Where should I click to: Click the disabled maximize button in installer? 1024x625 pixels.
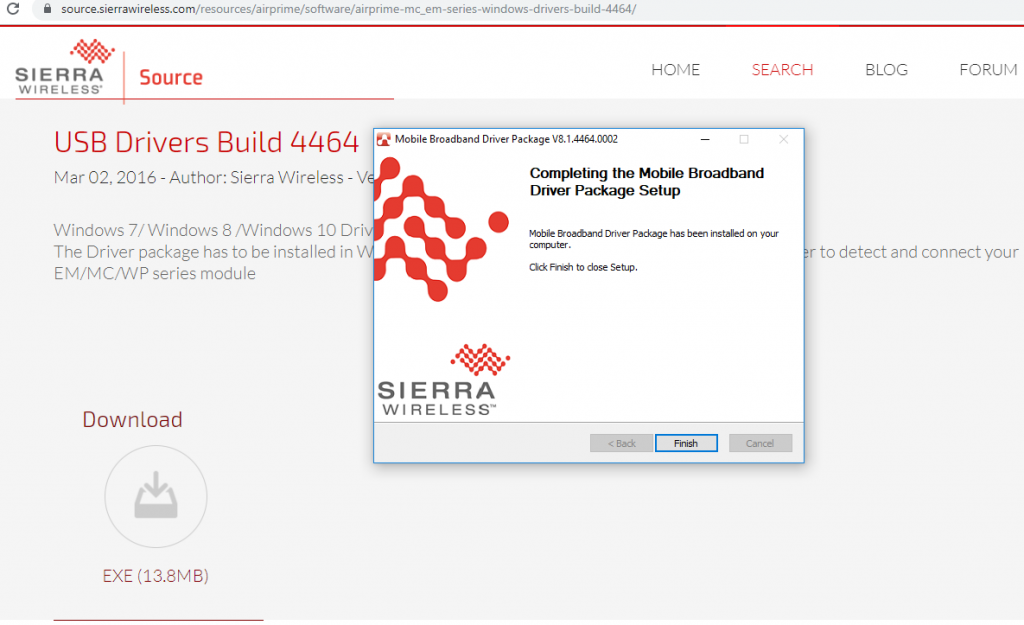(744, 139)
